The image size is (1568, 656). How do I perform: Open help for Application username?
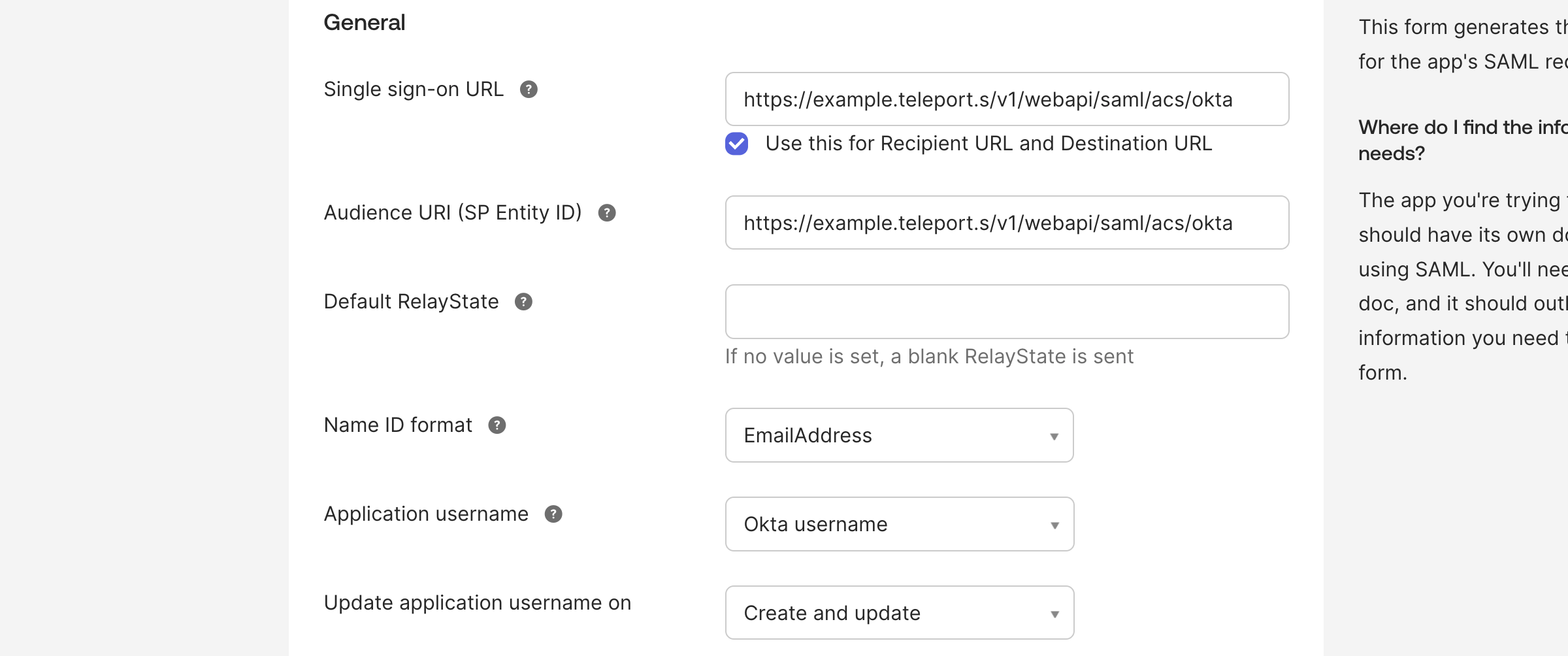[x=553, y=514]
